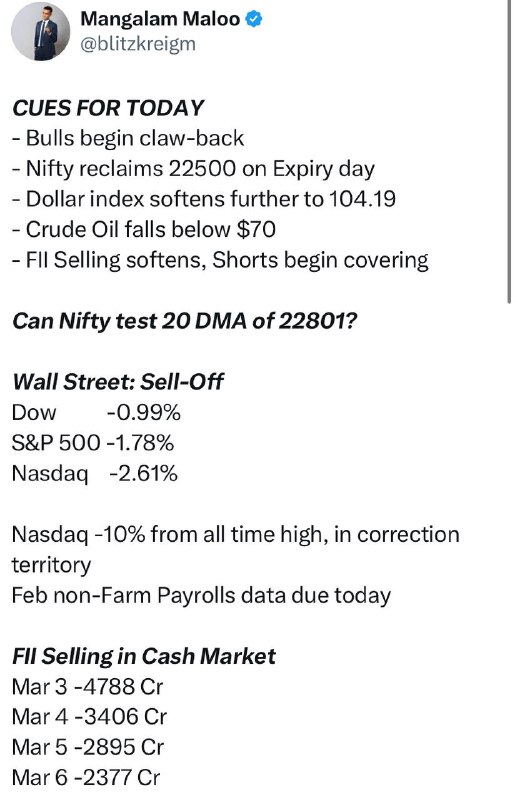This screenshot has height=800, width=515.
Task: Click the Bulls begin claw-back line
Action: pos(128,138)
